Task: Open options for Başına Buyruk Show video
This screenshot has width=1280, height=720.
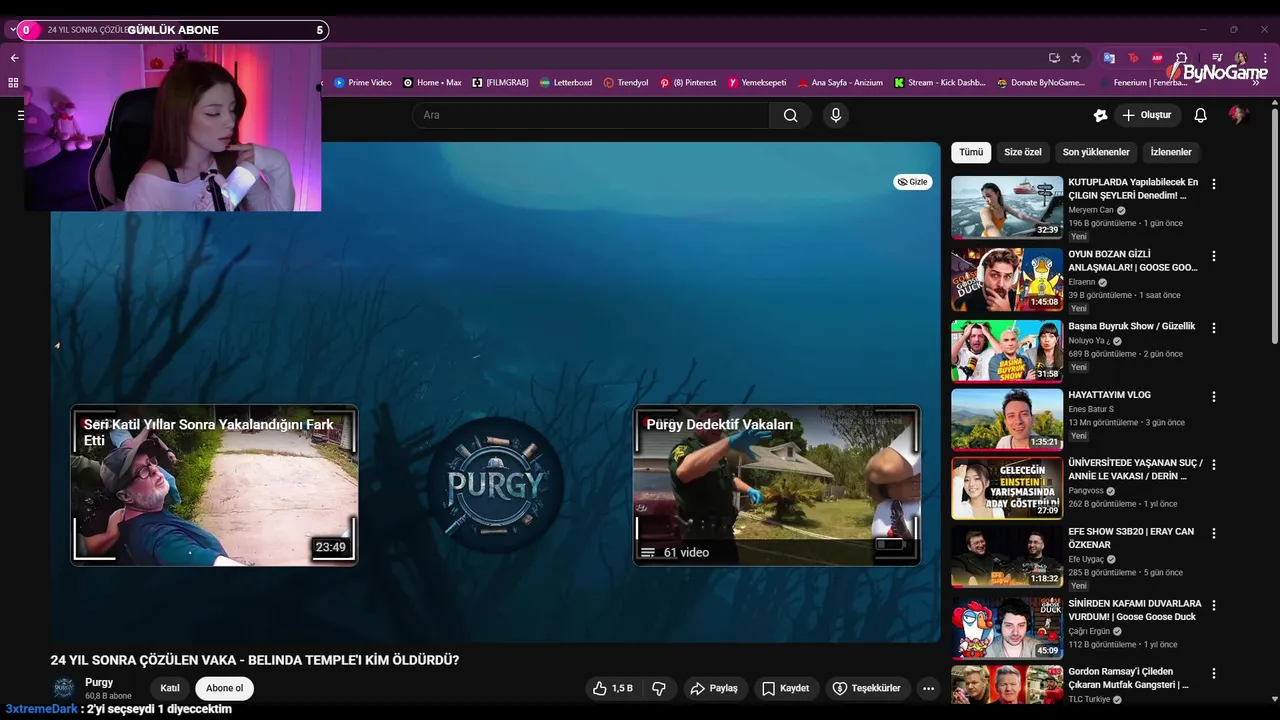Action: (1214, 328)
